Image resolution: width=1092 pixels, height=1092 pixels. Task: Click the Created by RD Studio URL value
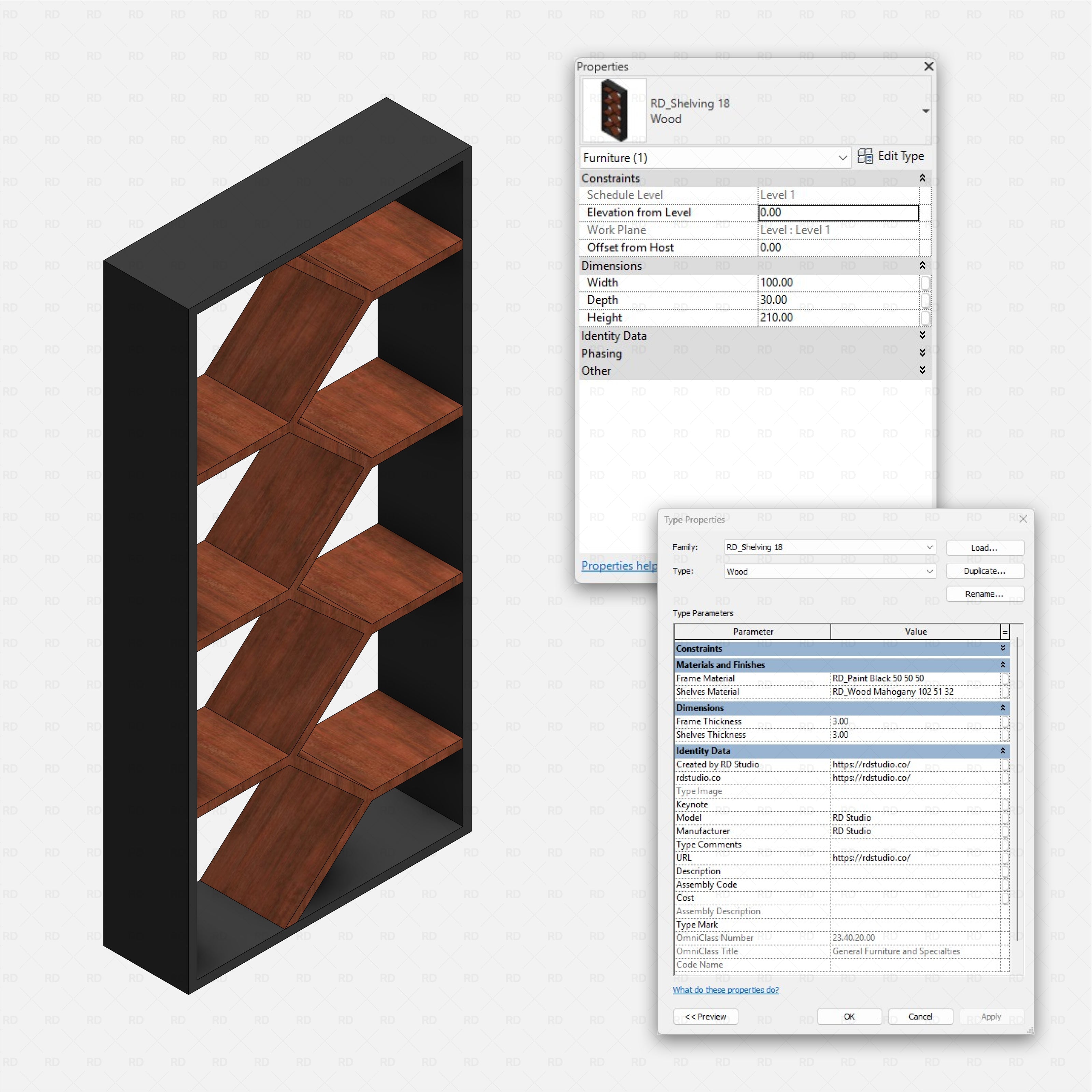(915, 764)
